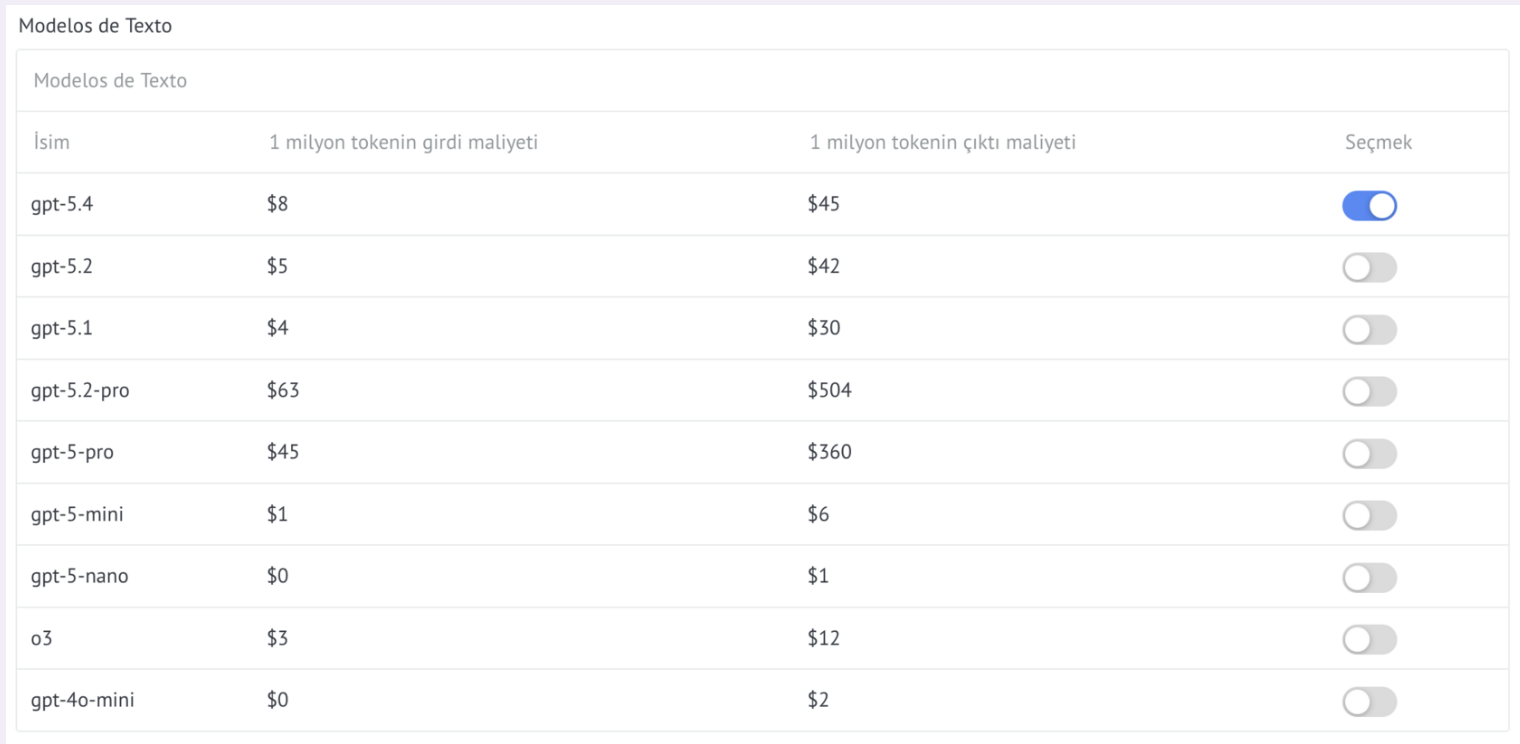
Task: Switch on the gpt-5-pro toggle
Action: (1369, 454)
